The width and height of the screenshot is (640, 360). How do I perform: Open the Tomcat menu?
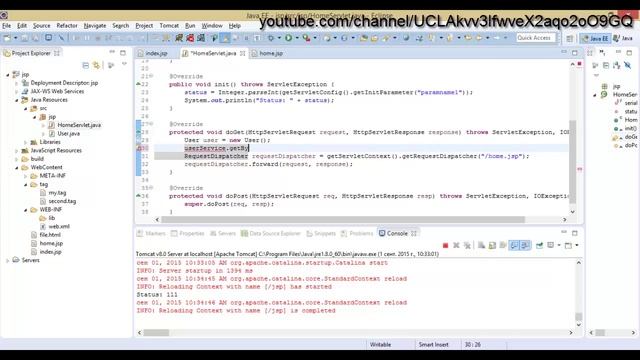point(169,25)
